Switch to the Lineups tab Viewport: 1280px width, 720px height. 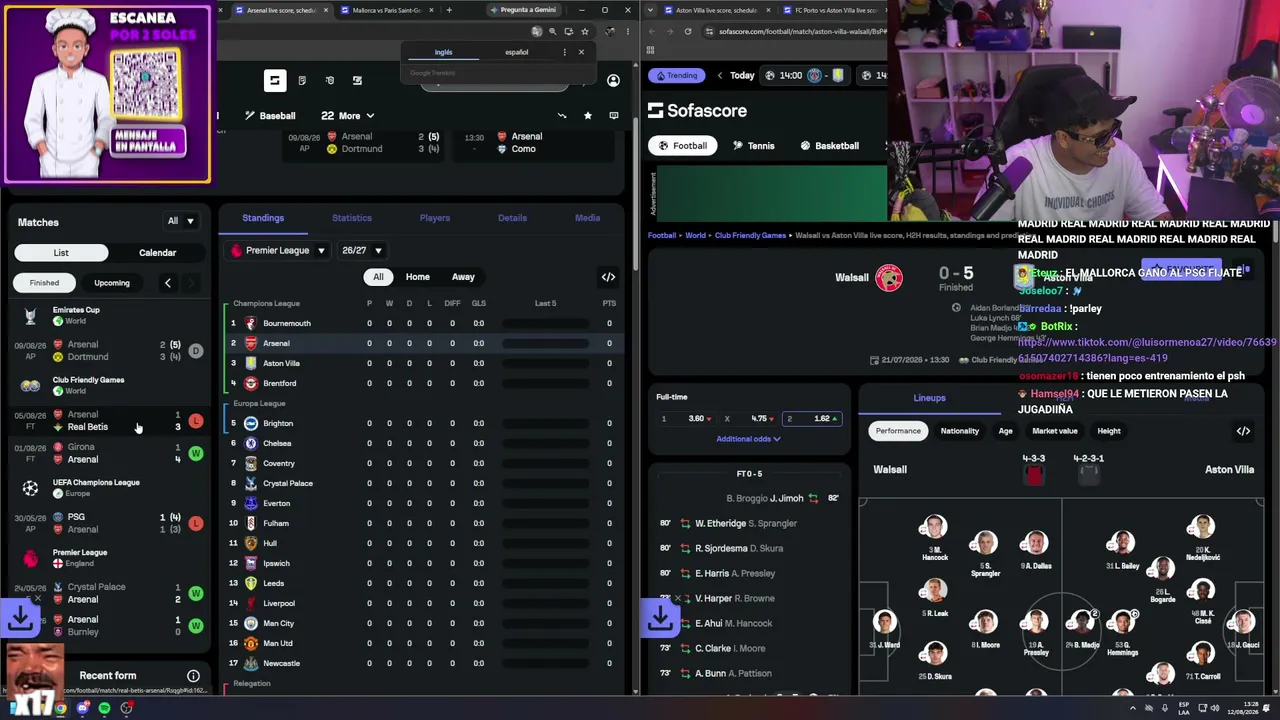929,398
